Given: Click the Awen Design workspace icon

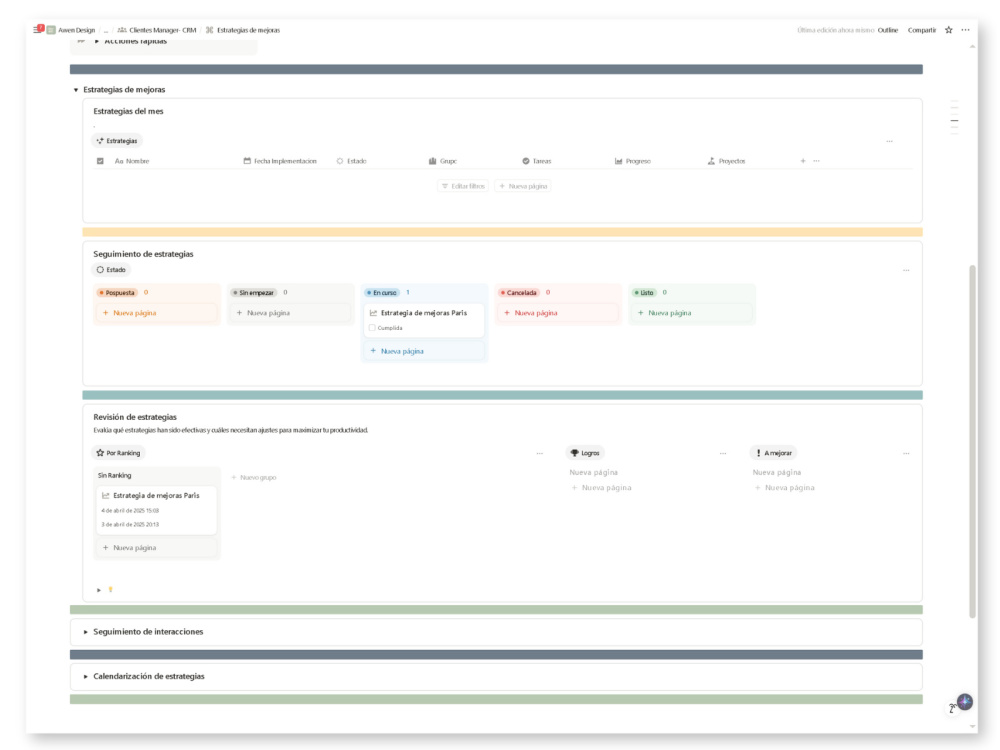Looking at the screenshot, I should point(51,30).
